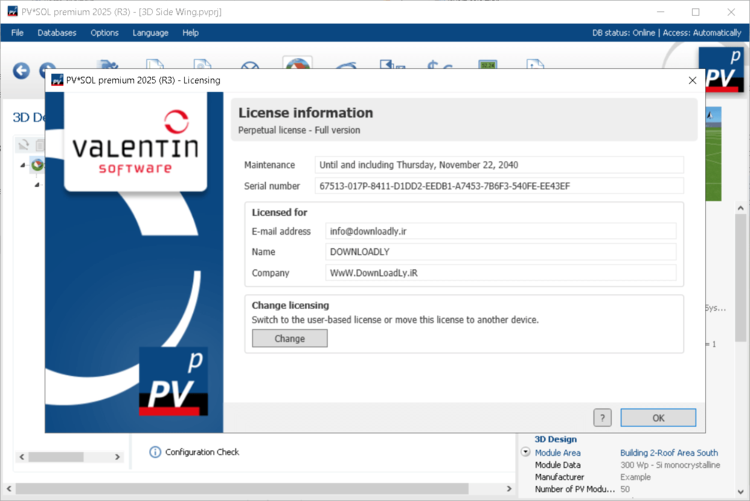Open the Module Area link

click(x=558, y=453)
